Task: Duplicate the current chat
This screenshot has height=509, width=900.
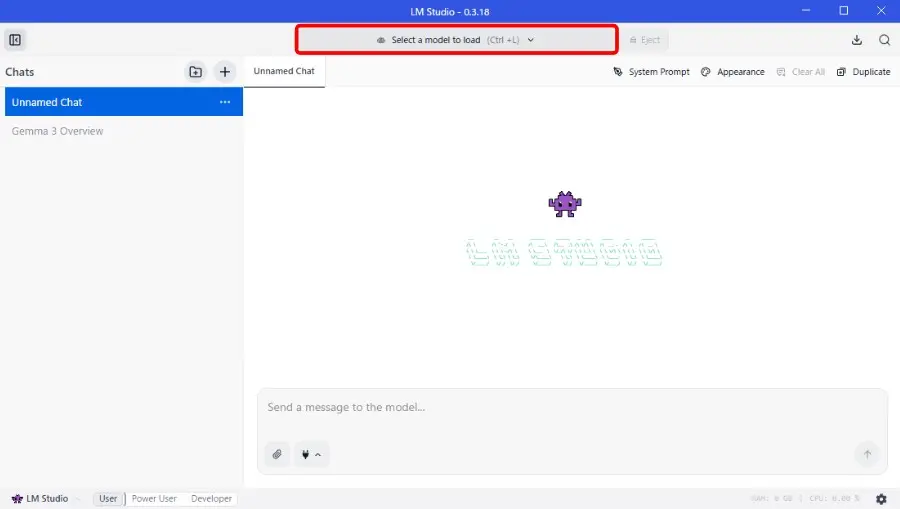Action: tap(863, 72)
